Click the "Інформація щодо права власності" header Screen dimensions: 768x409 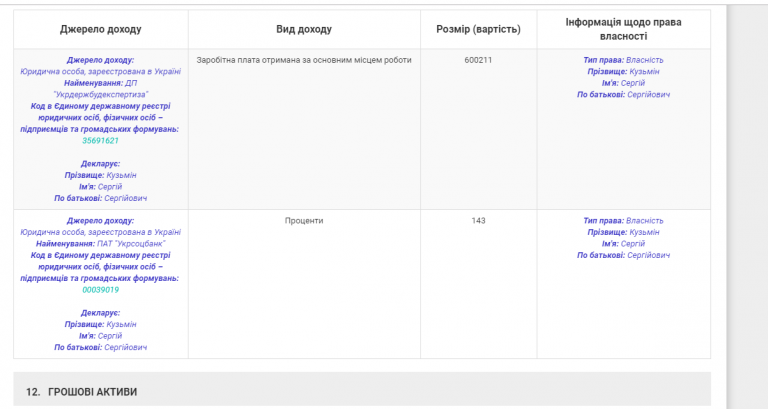(x=623, y=29)
